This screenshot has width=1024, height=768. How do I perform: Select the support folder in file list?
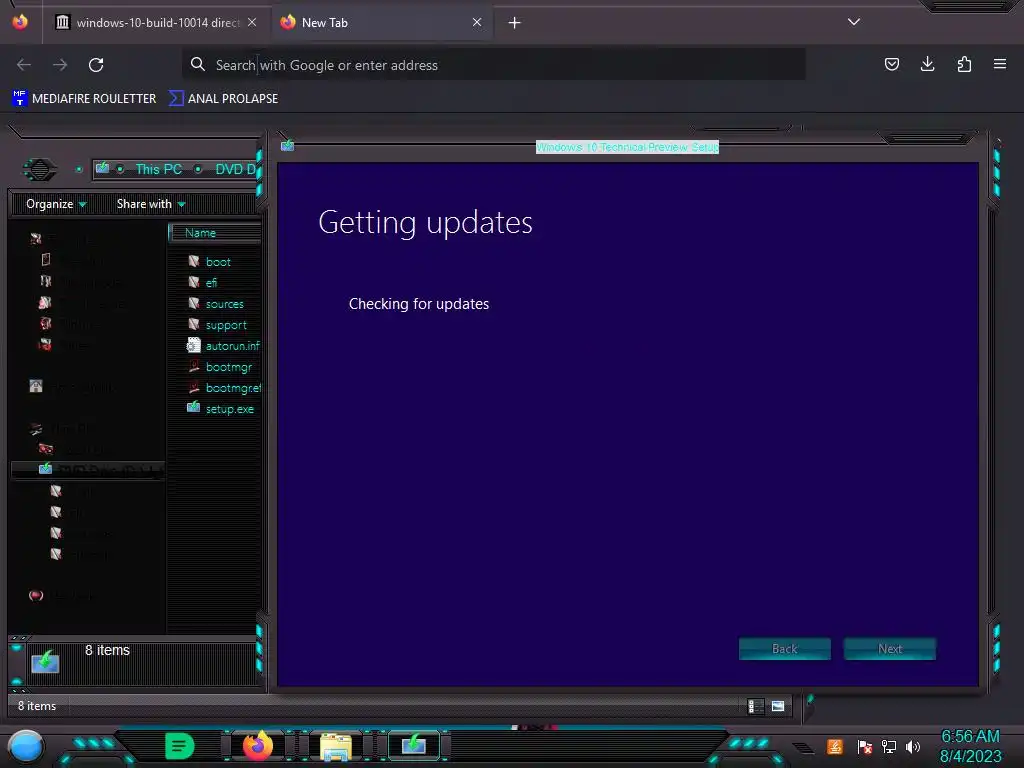(226, 325)
